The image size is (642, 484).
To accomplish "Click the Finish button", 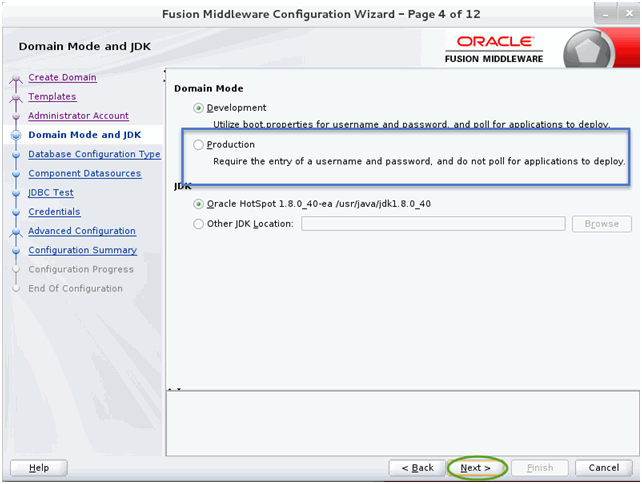I will click(x=540, y=468).
